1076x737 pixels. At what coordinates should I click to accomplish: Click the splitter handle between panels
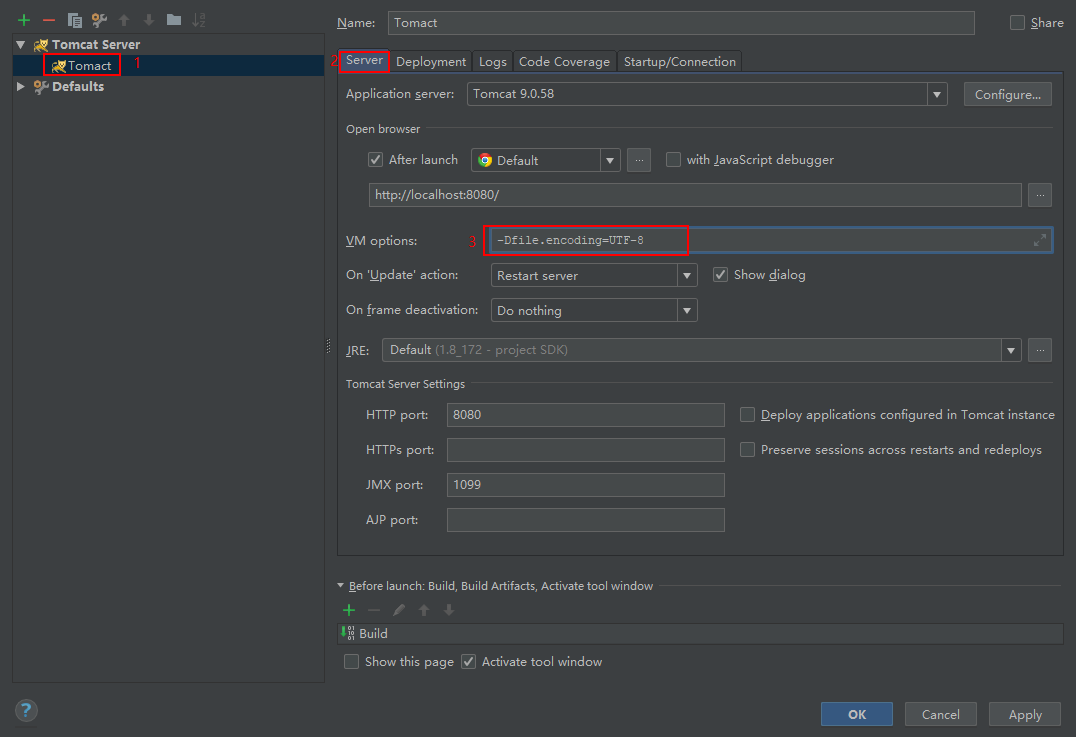(328, 347)
